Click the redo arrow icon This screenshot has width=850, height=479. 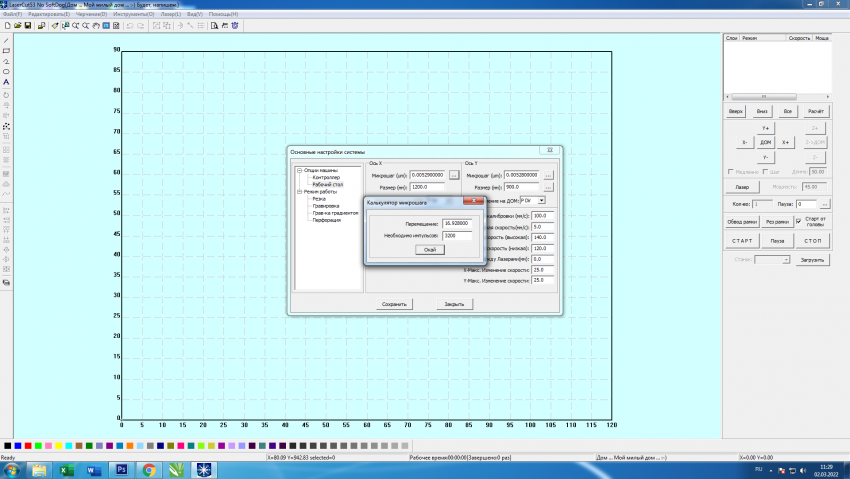pyautogui.click(x=140, y=25)
